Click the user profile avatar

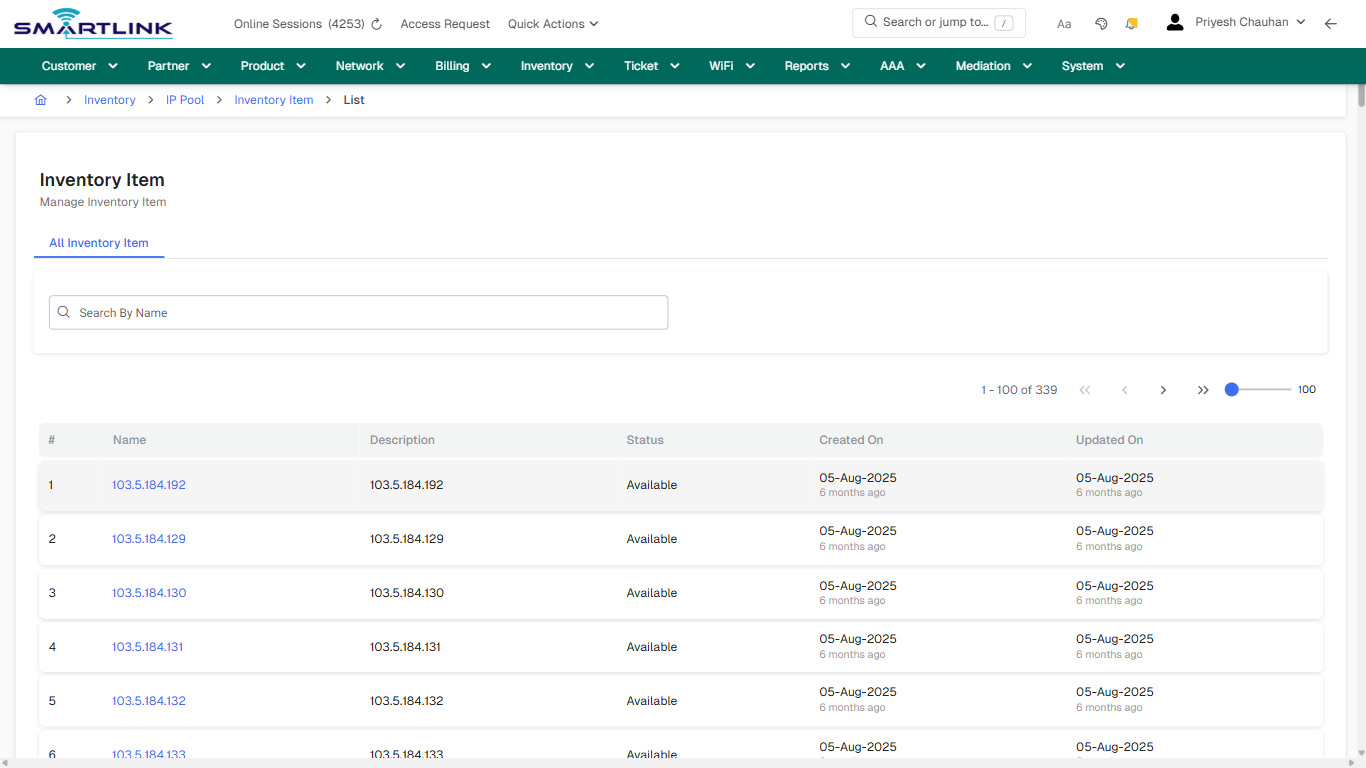1174,21
